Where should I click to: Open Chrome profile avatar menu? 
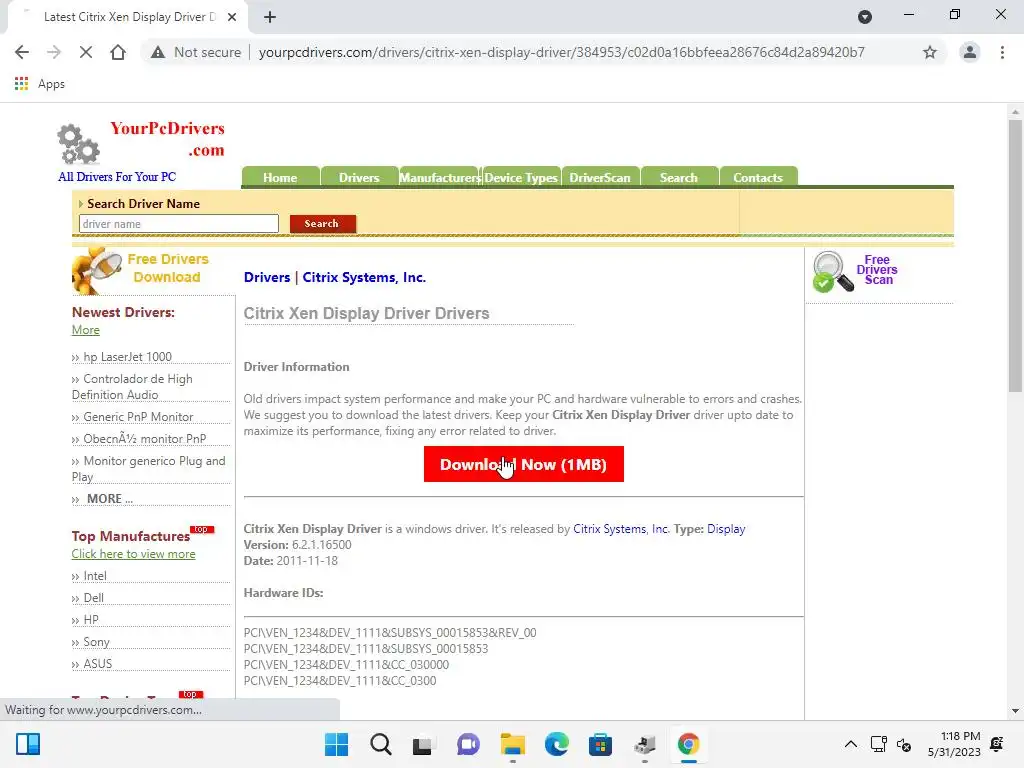970,52
